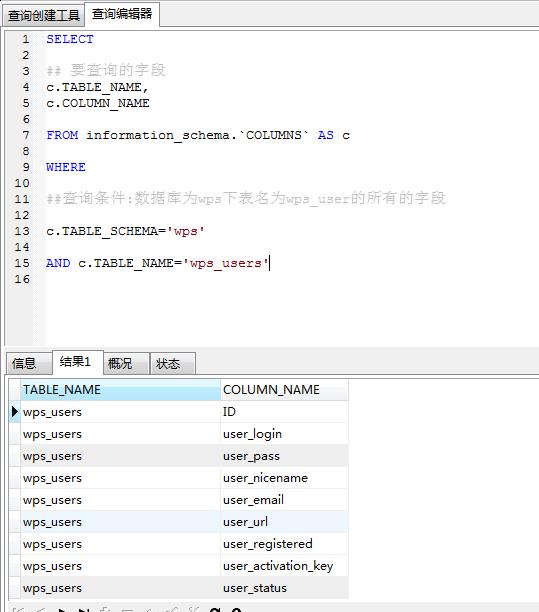
Task: Click the FROM information_schema line
Action: pos(198,135)
